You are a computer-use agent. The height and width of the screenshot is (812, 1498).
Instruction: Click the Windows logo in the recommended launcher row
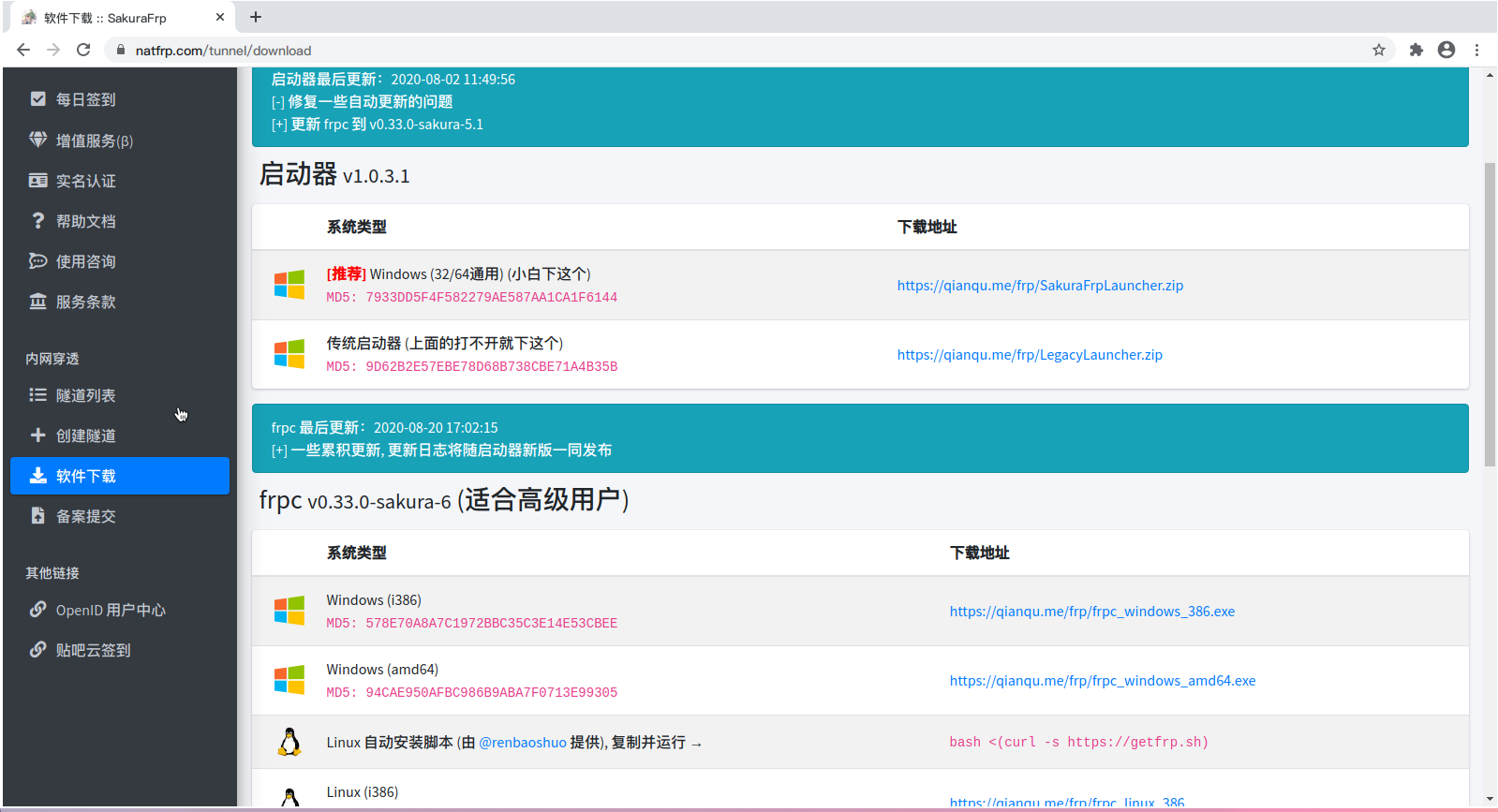pos(289,285)
